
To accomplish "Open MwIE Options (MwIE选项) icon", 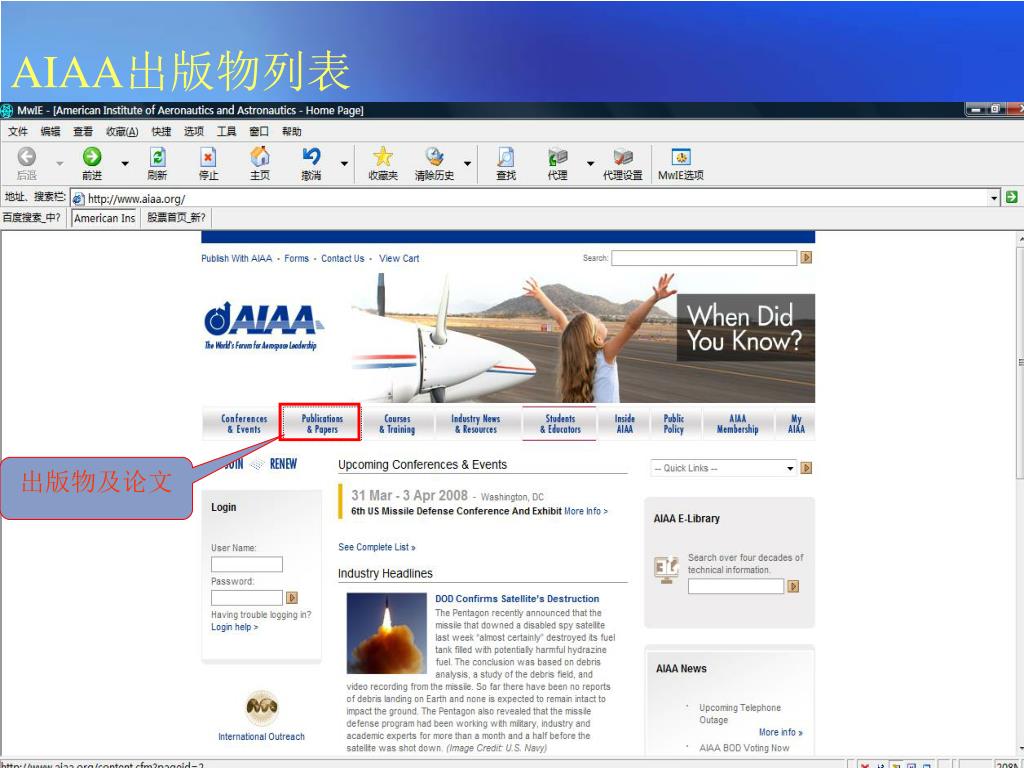I will [x=680, y=157].
